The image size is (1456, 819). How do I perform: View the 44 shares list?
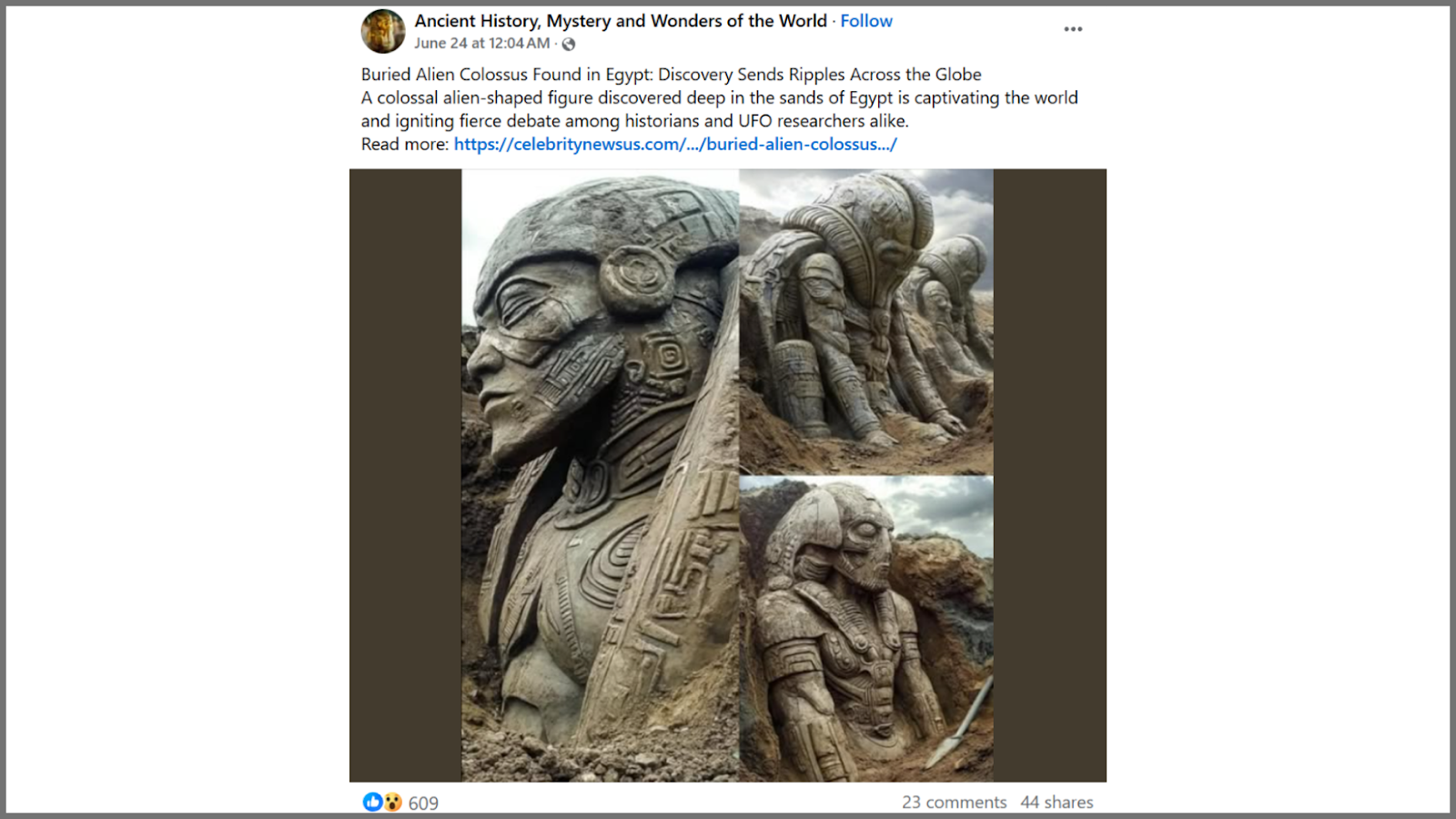pyautogui.click(x=1057, y=802)
